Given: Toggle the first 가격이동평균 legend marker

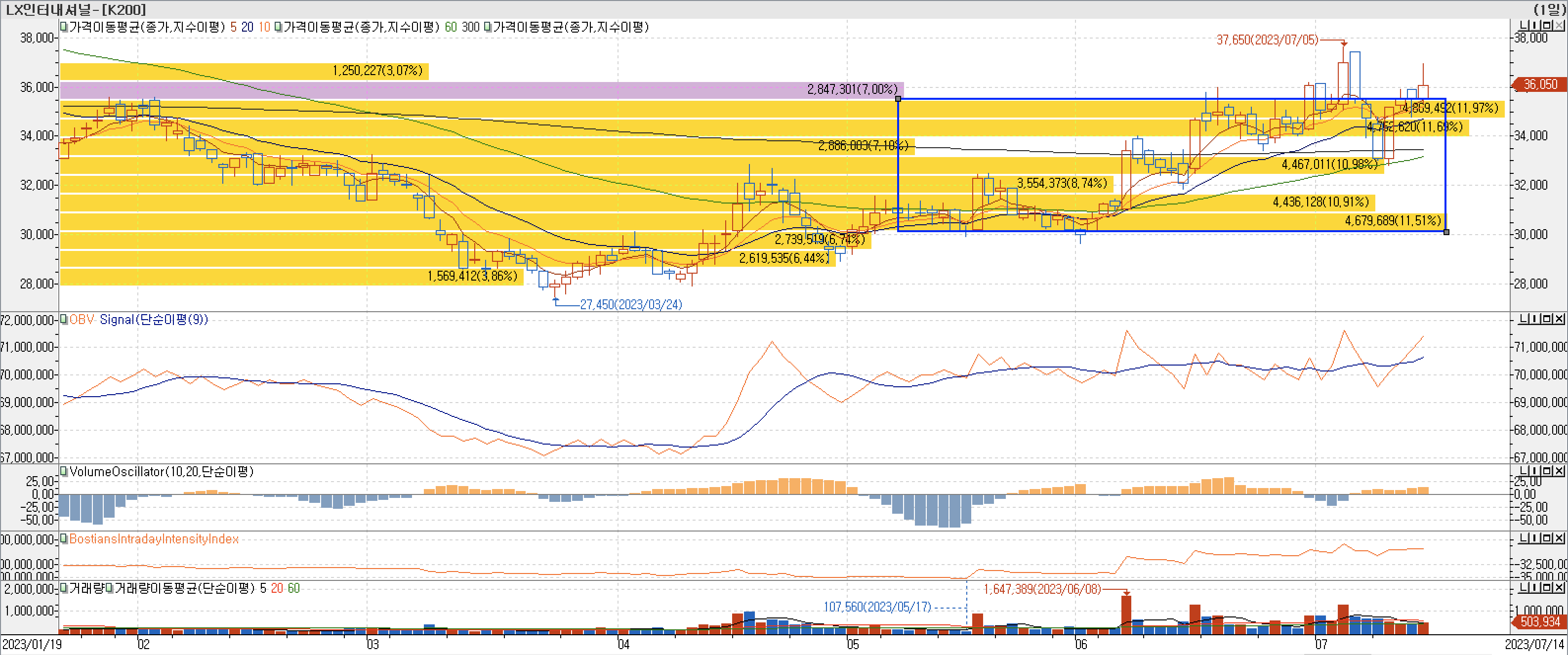Looking at the screenshot, I should point(64,27).
